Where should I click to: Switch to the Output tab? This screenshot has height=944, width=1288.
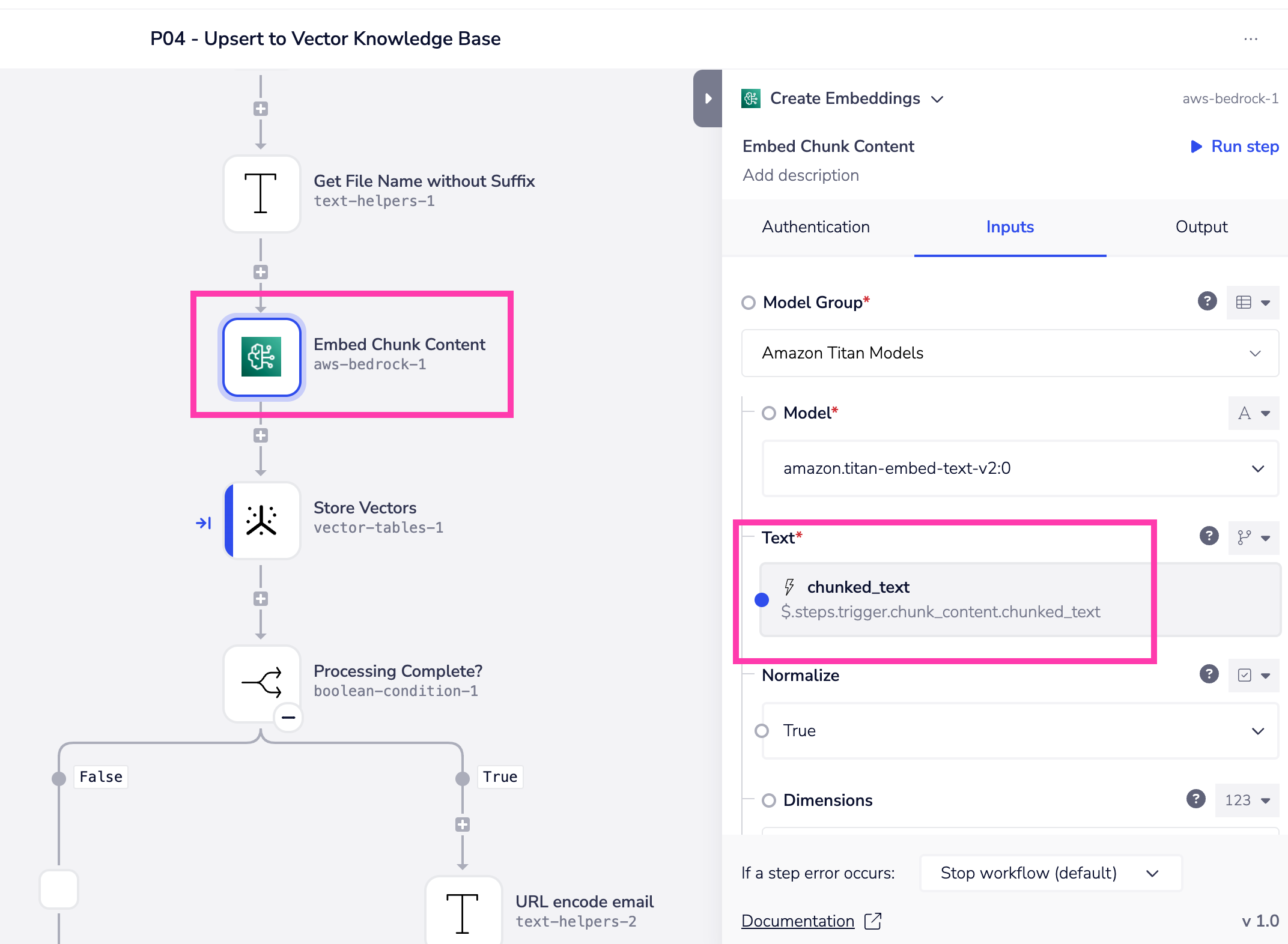pos(1201,227)
